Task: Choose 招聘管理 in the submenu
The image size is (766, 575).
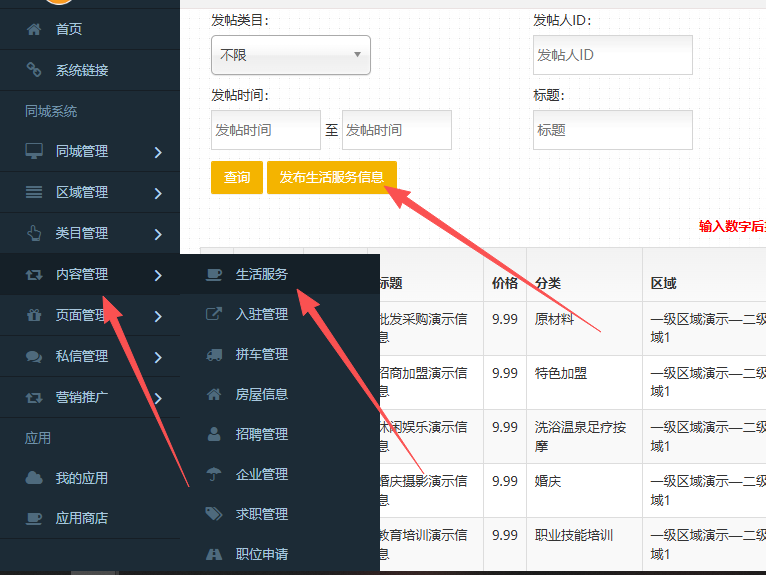Action: coord(262,434)
